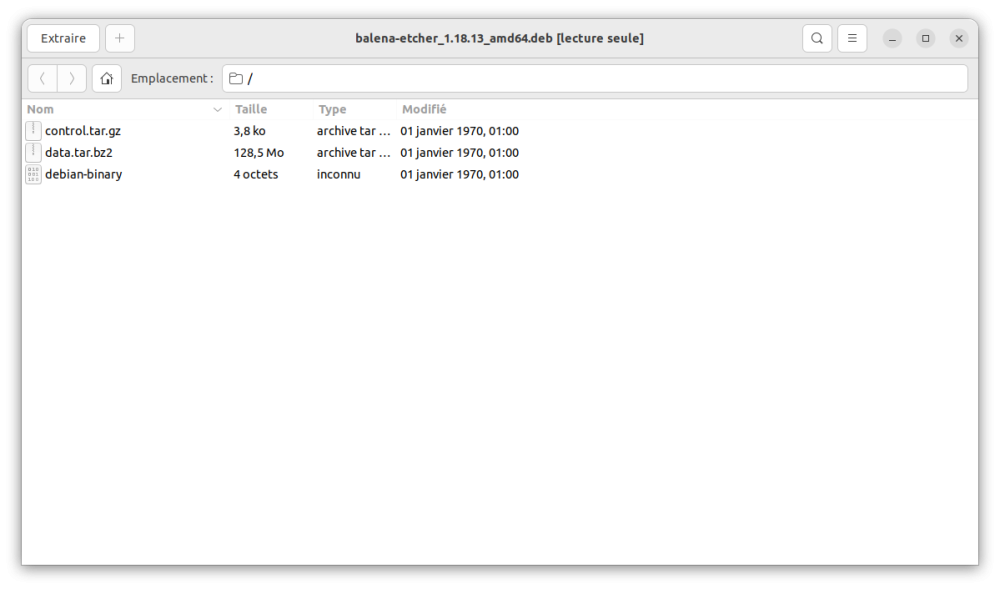
Task: Go back with the left arrow
Action: (43, 78)
